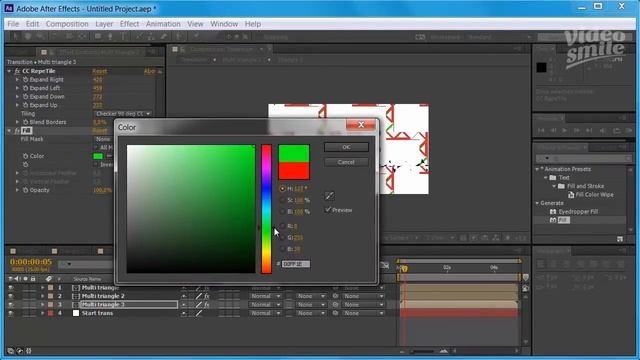Close the Color dialog with X
The height and width of the screenshot is (360, 640).
tap(361, 125)
